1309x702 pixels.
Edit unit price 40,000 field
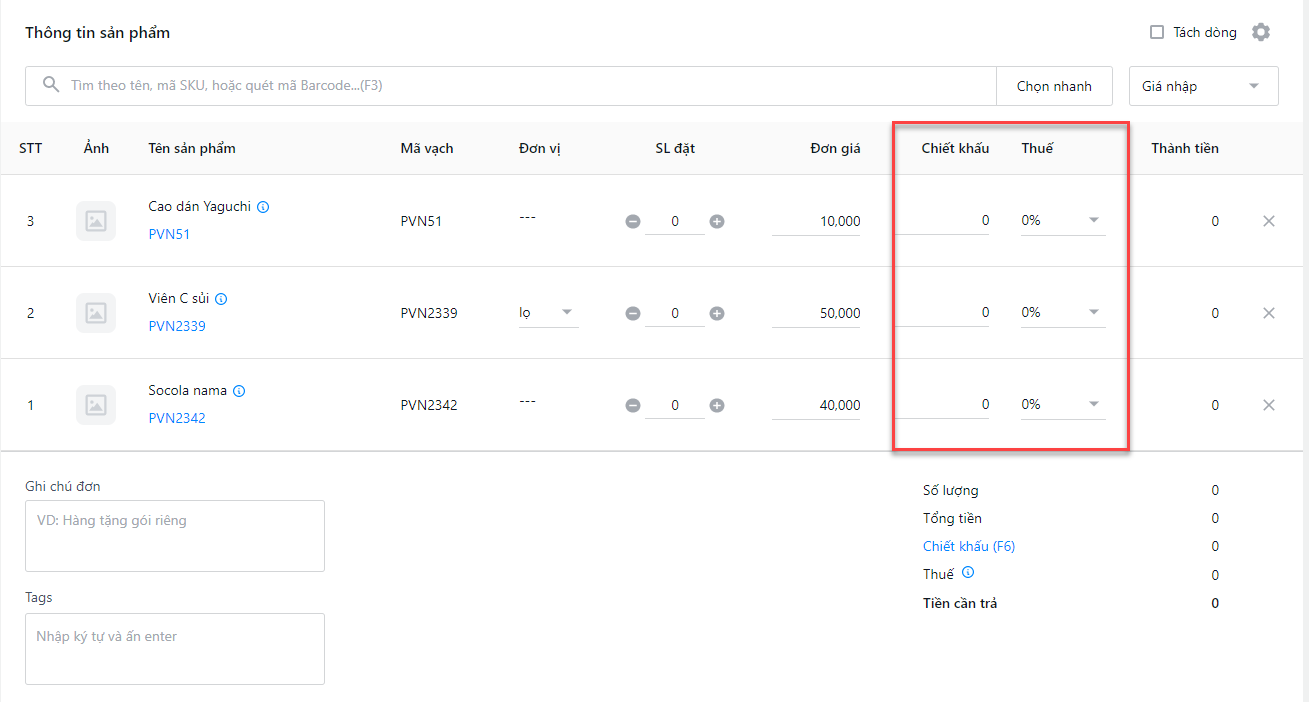[x=816, y=405]
